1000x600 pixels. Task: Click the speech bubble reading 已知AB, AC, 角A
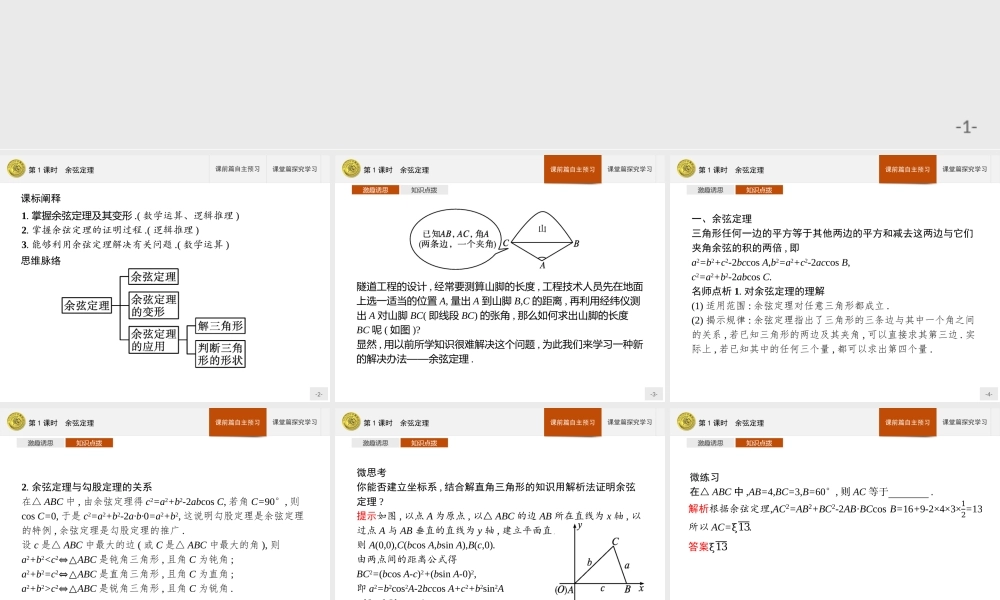454,238
